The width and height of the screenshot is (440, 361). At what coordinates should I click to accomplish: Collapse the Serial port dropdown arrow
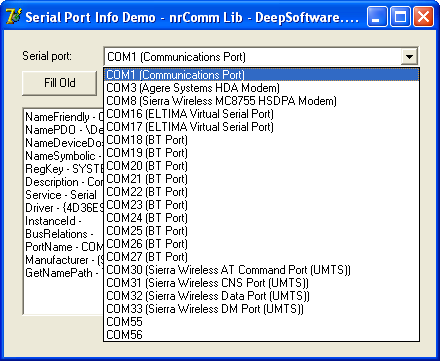409,57
